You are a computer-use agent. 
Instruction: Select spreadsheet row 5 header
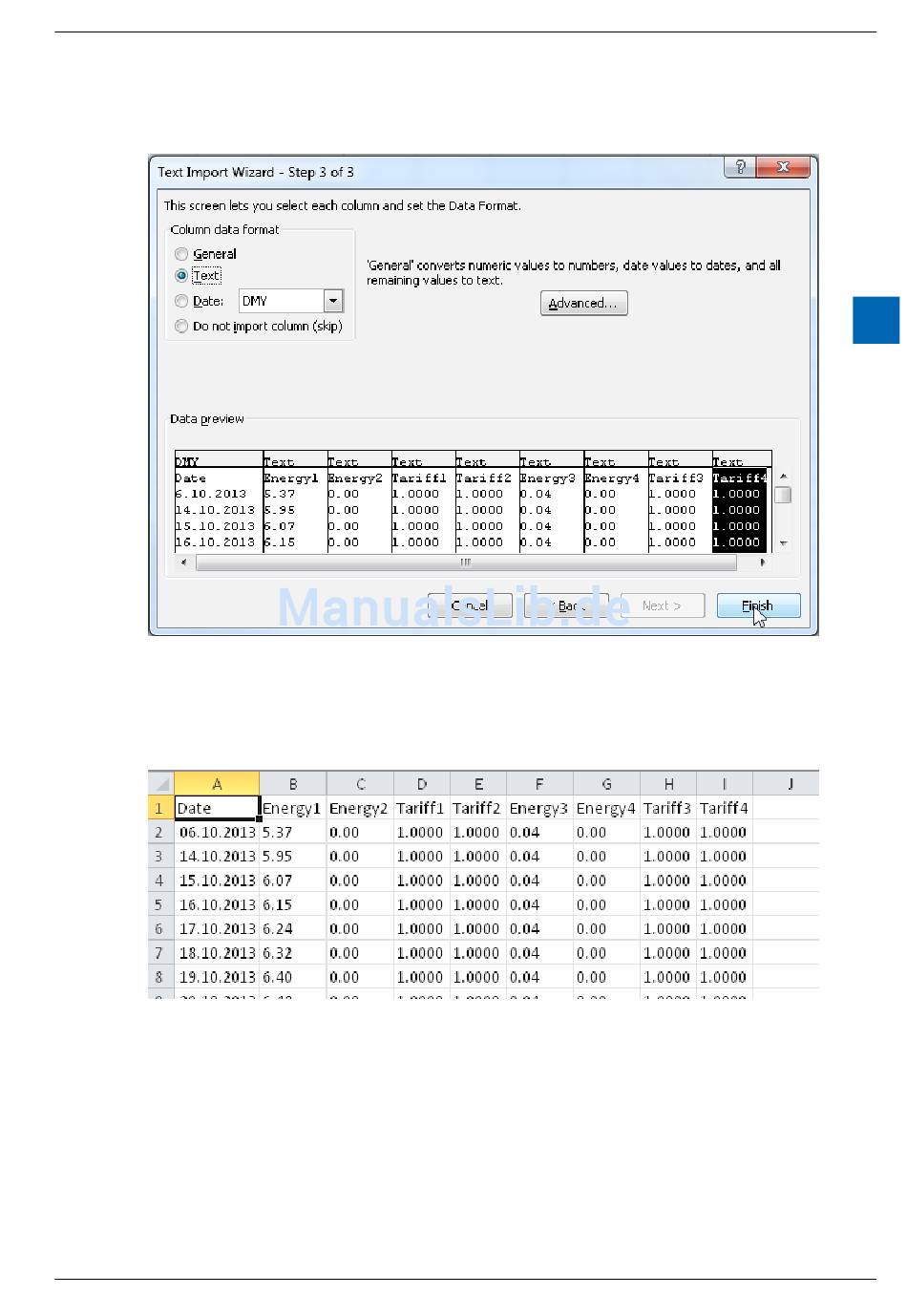[x=161, y=904]
